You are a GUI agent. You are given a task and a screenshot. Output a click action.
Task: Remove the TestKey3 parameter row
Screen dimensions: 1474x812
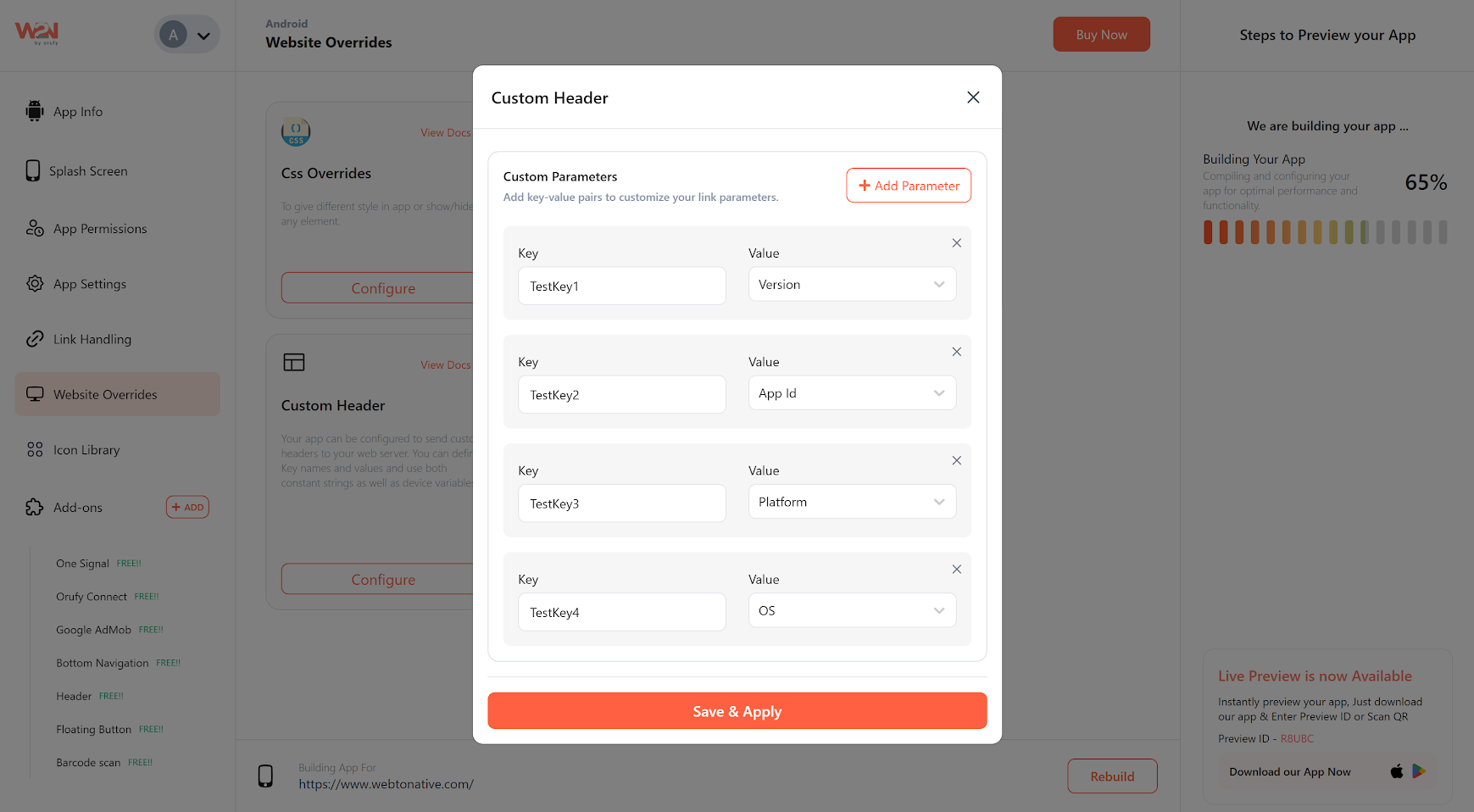coord(956,460)
